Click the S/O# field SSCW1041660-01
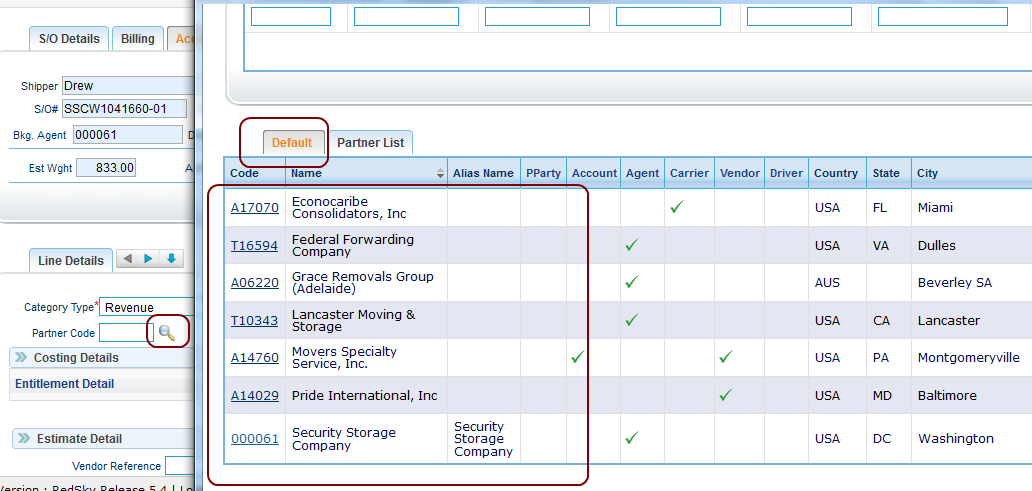 (x=124, y=109)
